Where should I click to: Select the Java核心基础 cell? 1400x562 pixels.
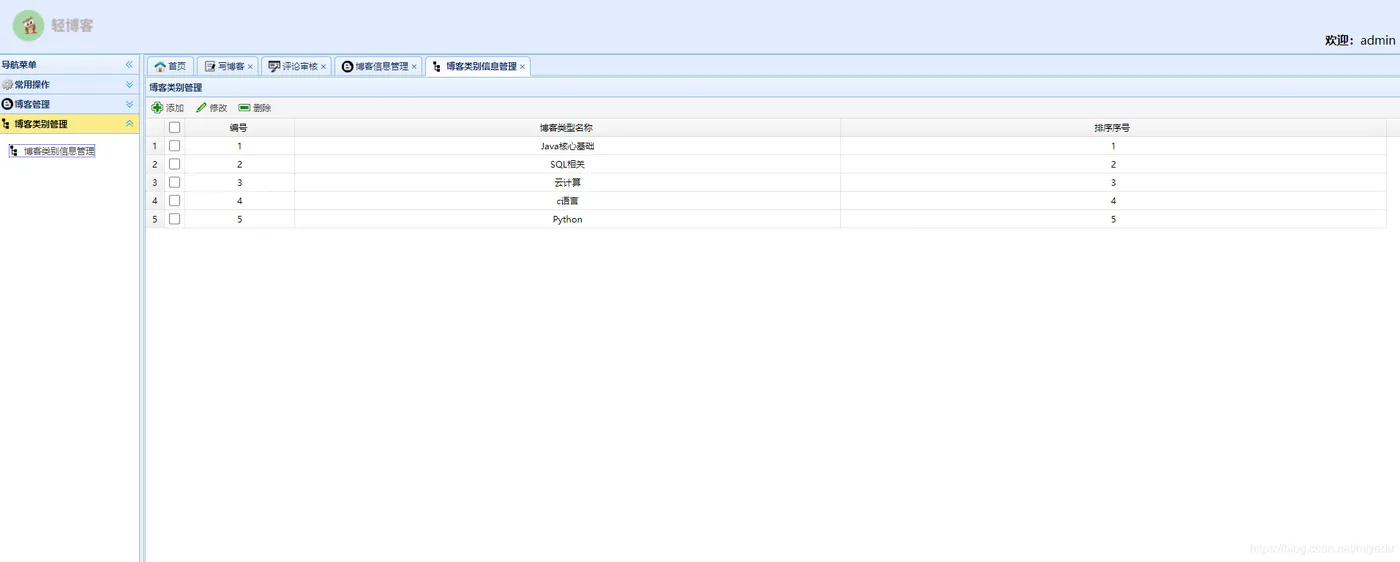(x=567, y=146)
